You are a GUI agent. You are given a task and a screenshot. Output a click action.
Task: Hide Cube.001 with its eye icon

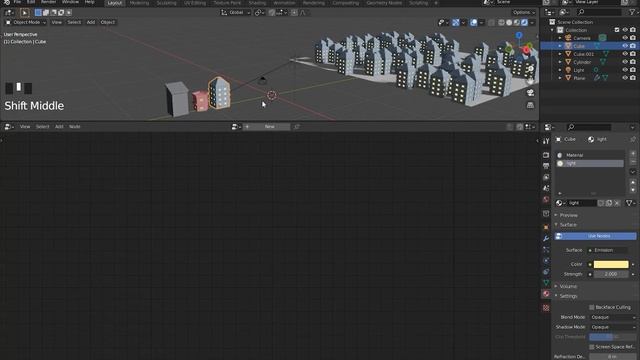click(624, 54)
